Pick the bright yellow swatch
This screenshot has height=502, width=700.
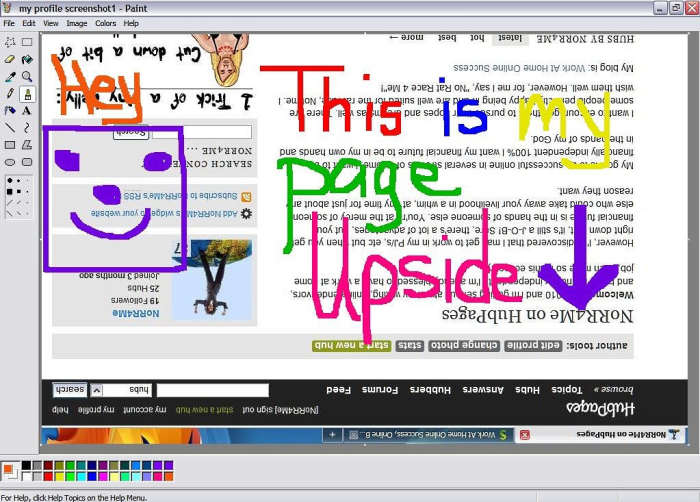tap(59, 476)
